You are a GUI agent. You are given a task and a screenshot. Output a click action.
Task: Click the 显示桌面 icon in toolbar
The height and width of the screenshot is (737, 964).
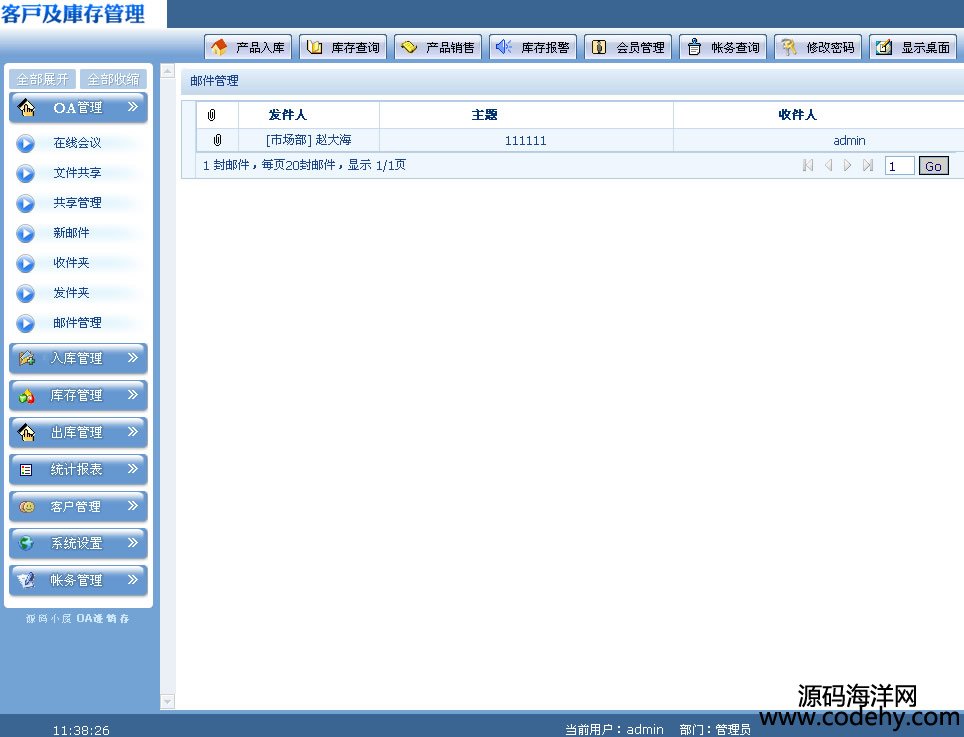[x=884, y=47]
